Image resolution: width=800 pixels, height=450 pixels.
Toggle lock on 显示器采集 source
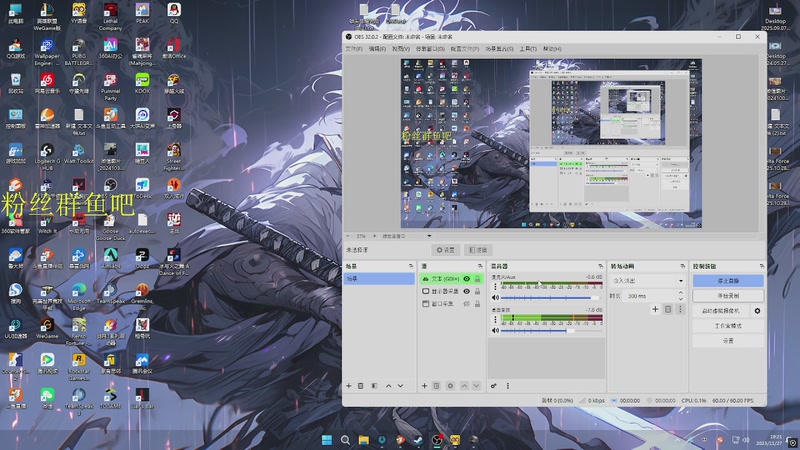(x=478, y=291)
